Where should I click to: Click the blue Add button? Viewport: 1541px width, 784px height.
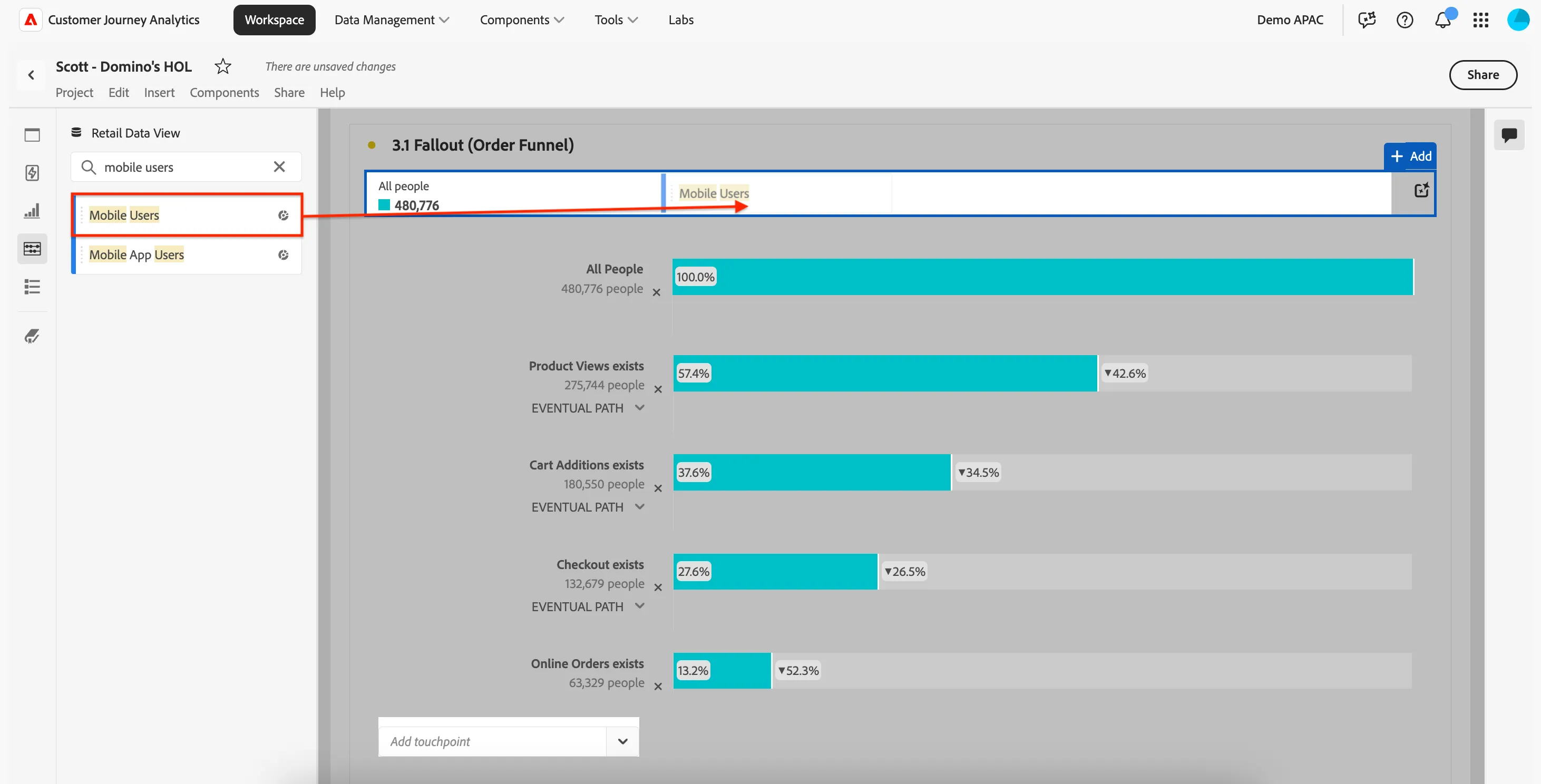tap(1410, 156)
